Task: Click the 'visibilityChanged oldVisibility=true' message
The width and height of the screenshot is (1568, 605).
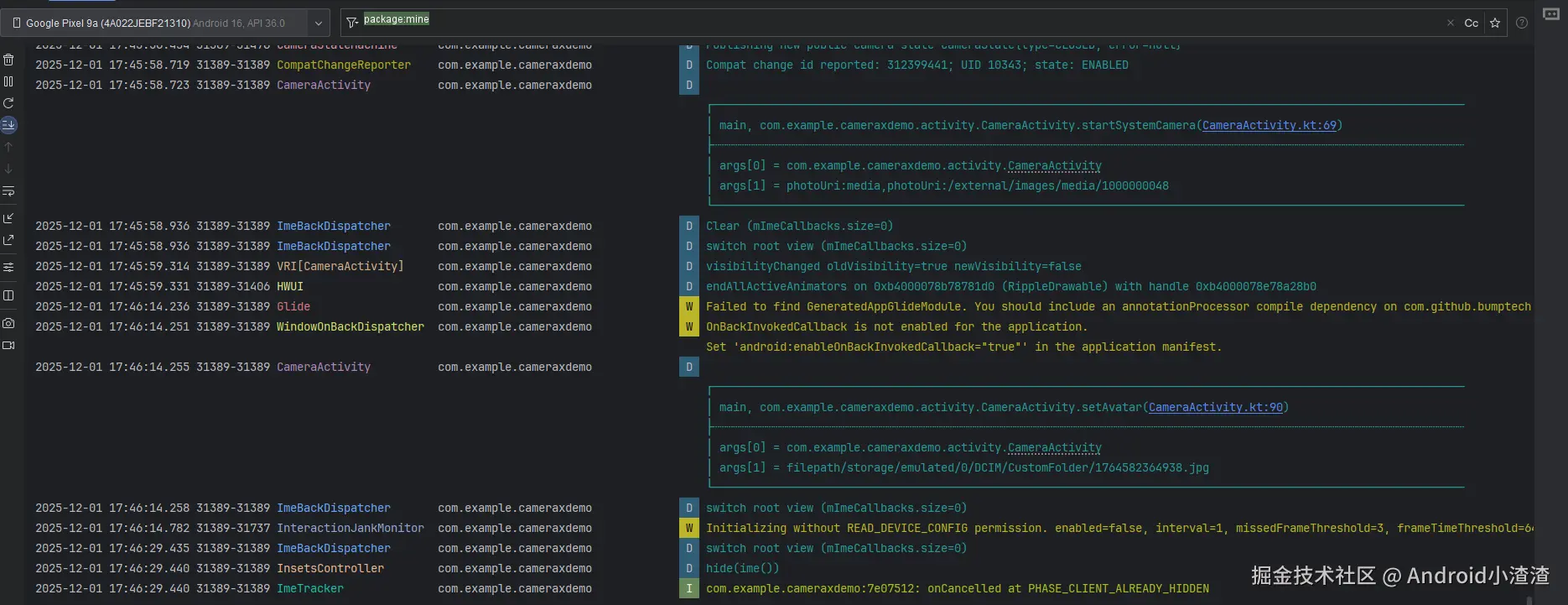Action: coord(894,266)
